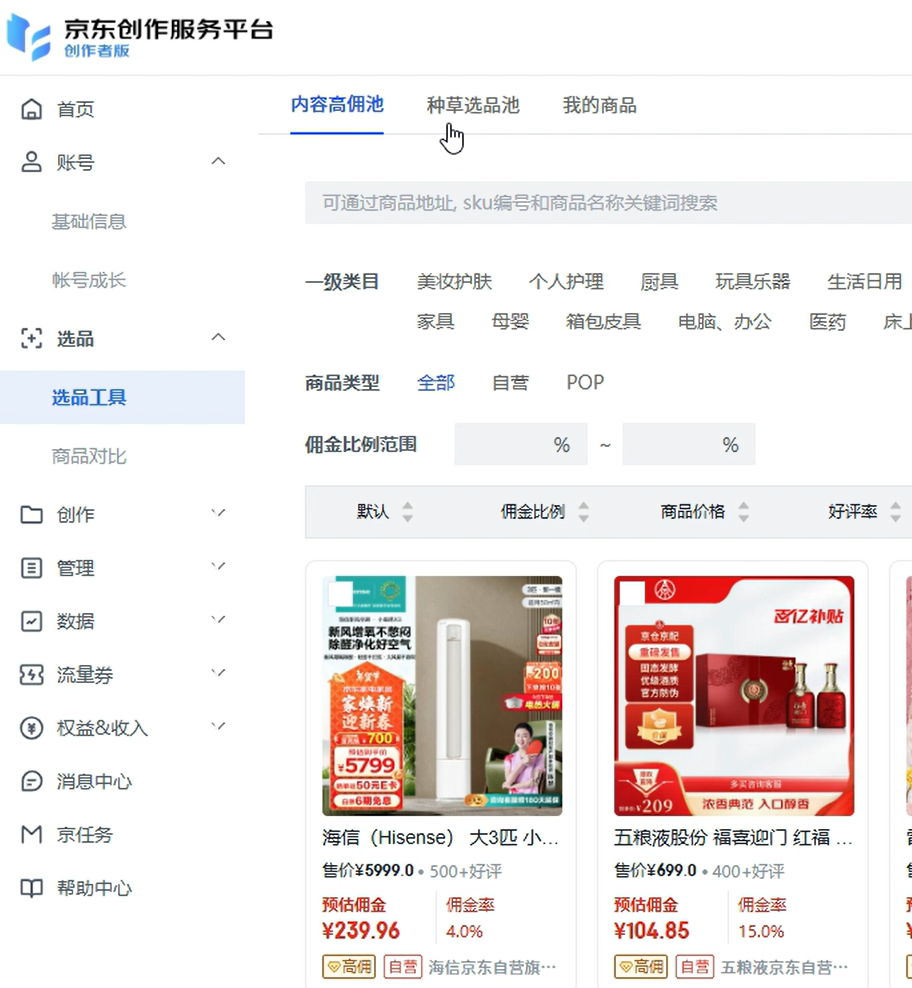Screen dimensions: 912x988
Task: Click the maximum 佣金比例 percent field
Action: pyautogui.click(x=688, y=444)
